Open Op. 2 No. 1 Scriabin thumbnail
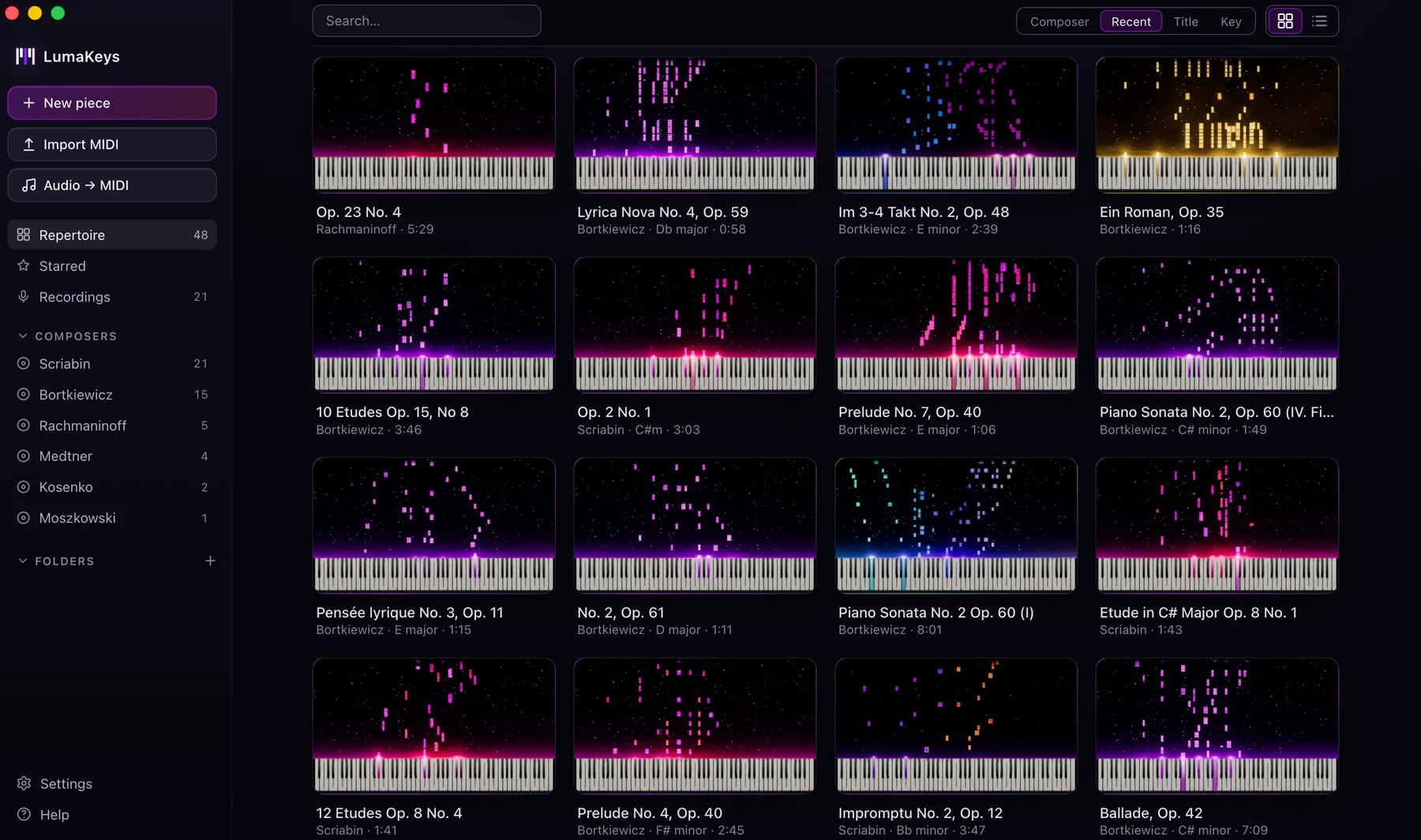The image size is (1421, 840). pyautogui.click(x=695, y=324)
